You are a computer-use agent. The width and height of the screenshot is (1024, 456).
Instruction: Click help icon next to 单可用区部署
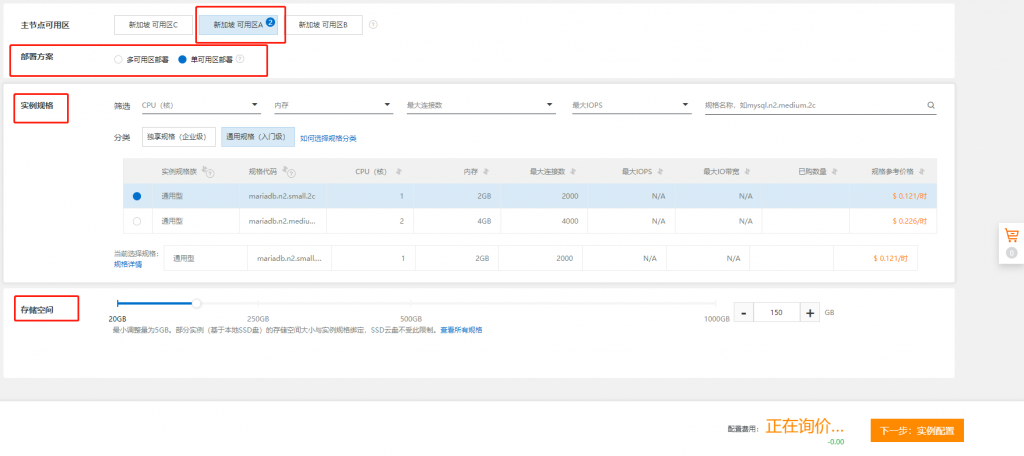240,59
